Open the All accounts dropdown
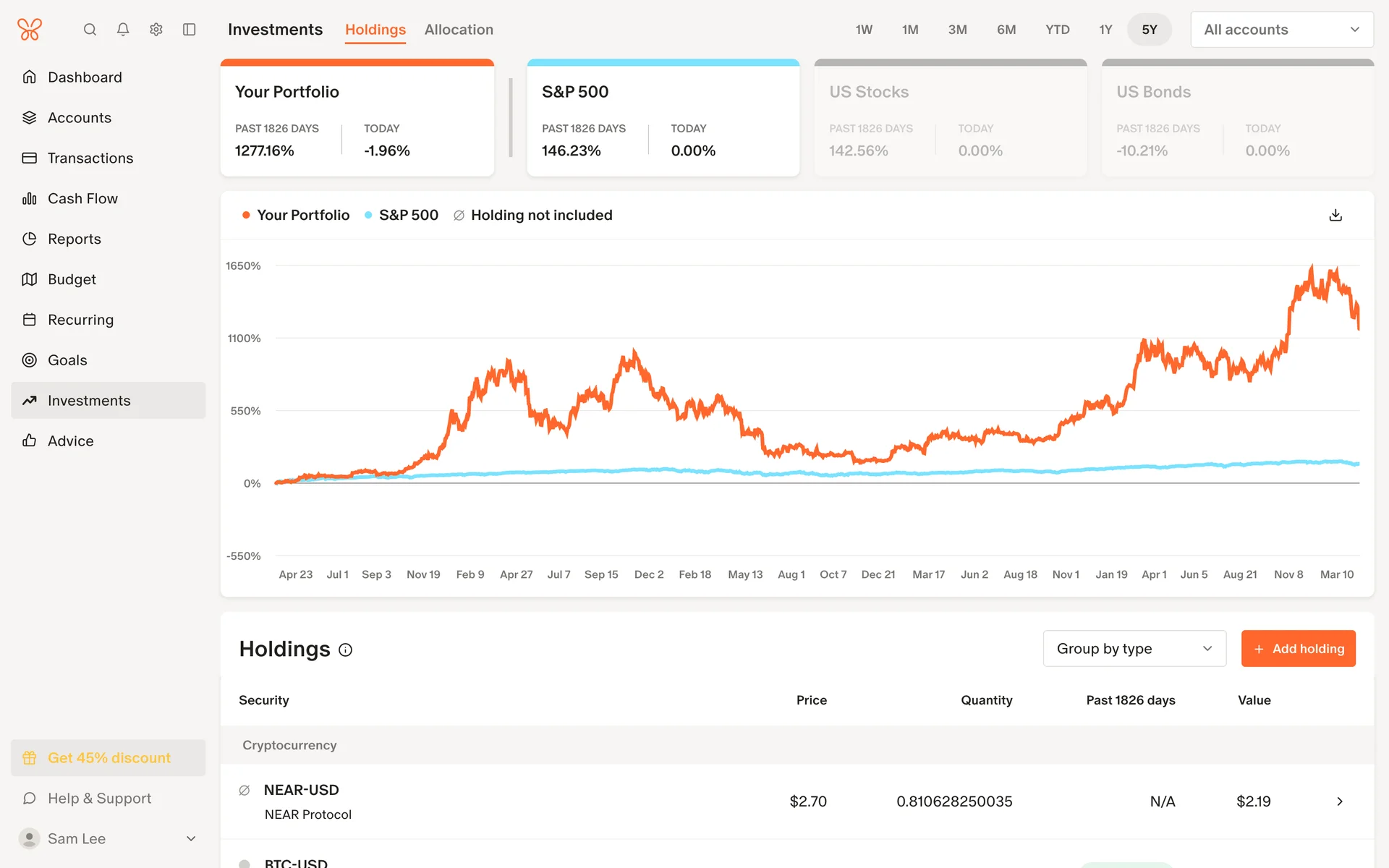This screenshot has width=1389, height=868. click(x=1281, y=30)
